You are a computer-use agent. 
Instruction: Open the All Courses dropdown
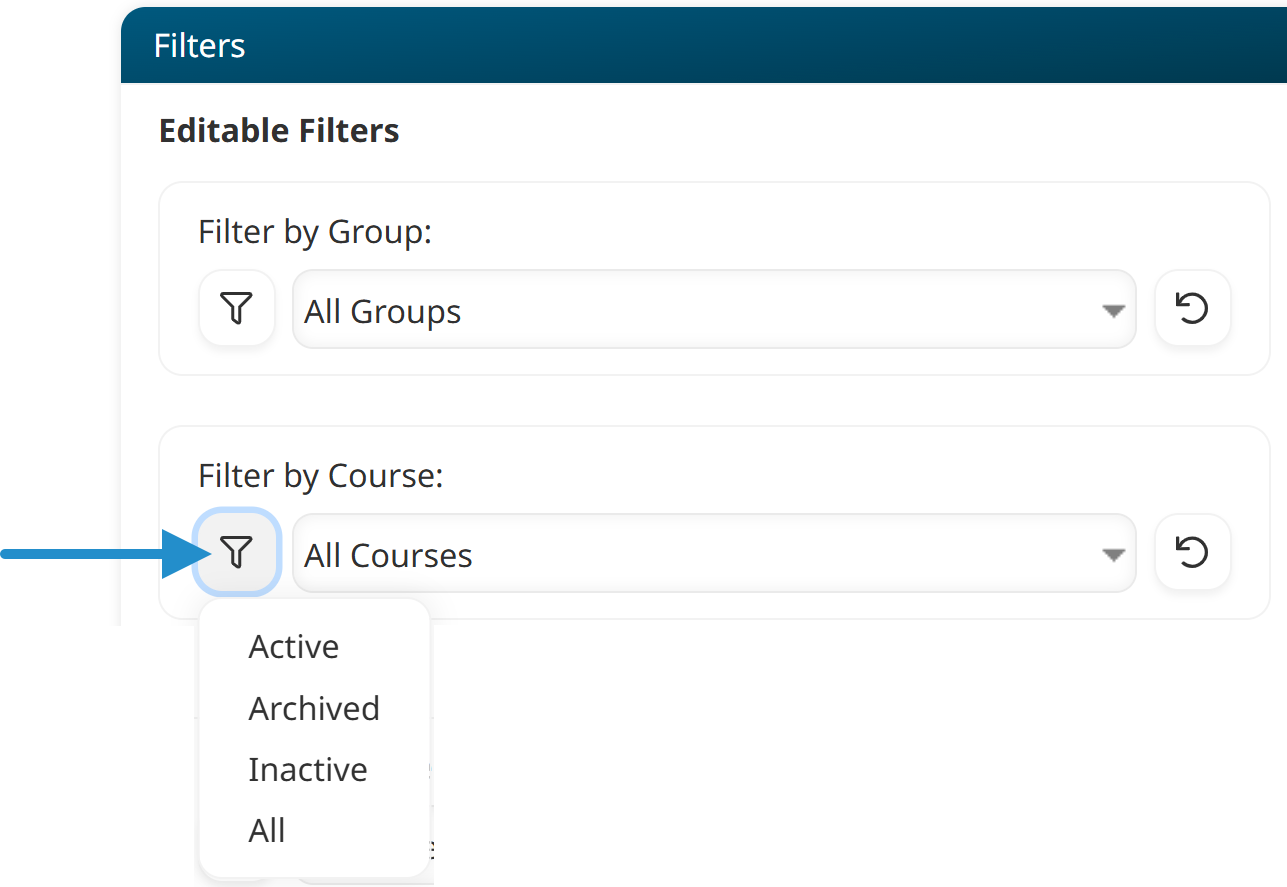coord(700,554)
